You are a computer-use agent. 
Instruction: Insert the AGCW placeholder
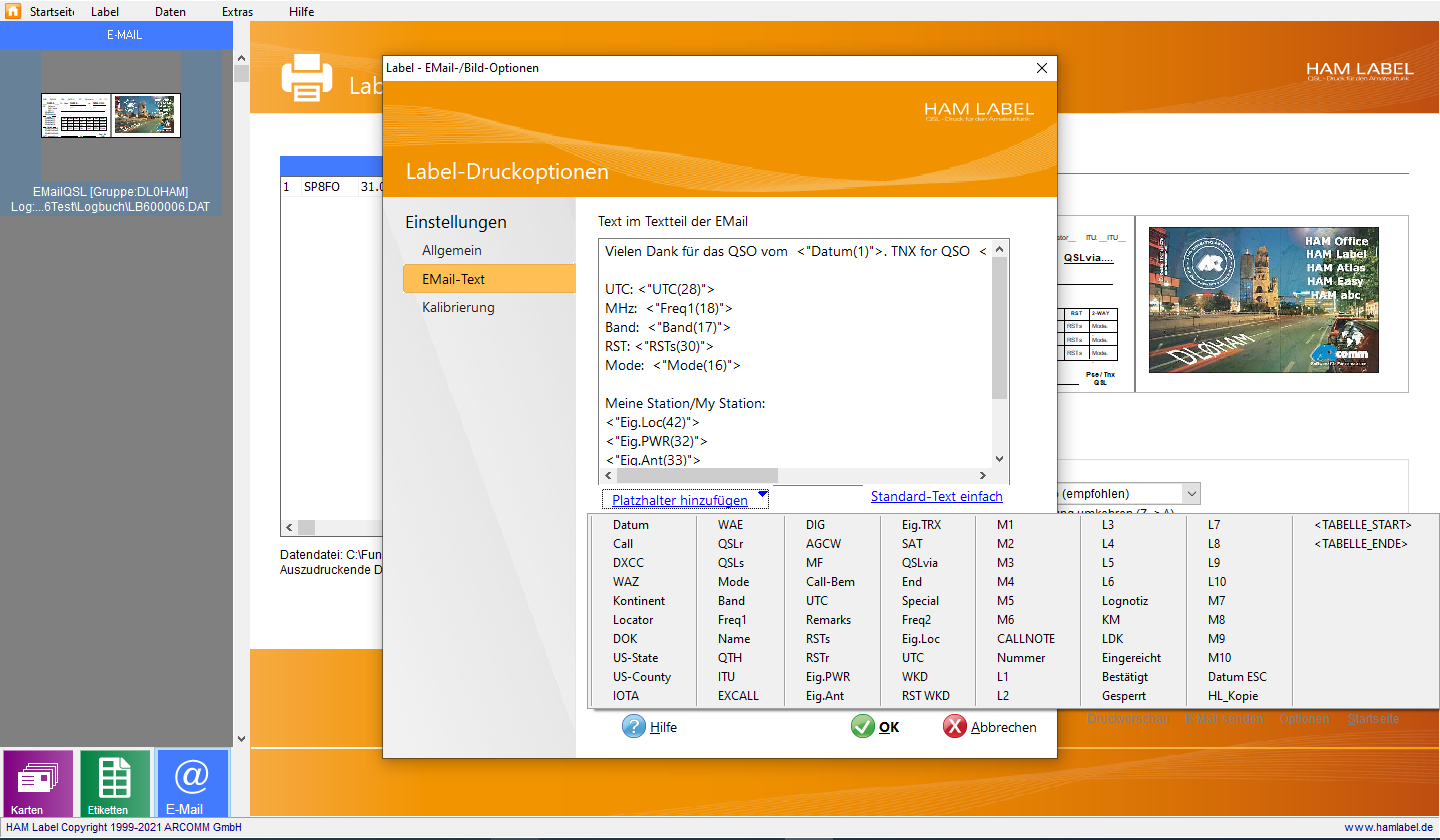824,544
